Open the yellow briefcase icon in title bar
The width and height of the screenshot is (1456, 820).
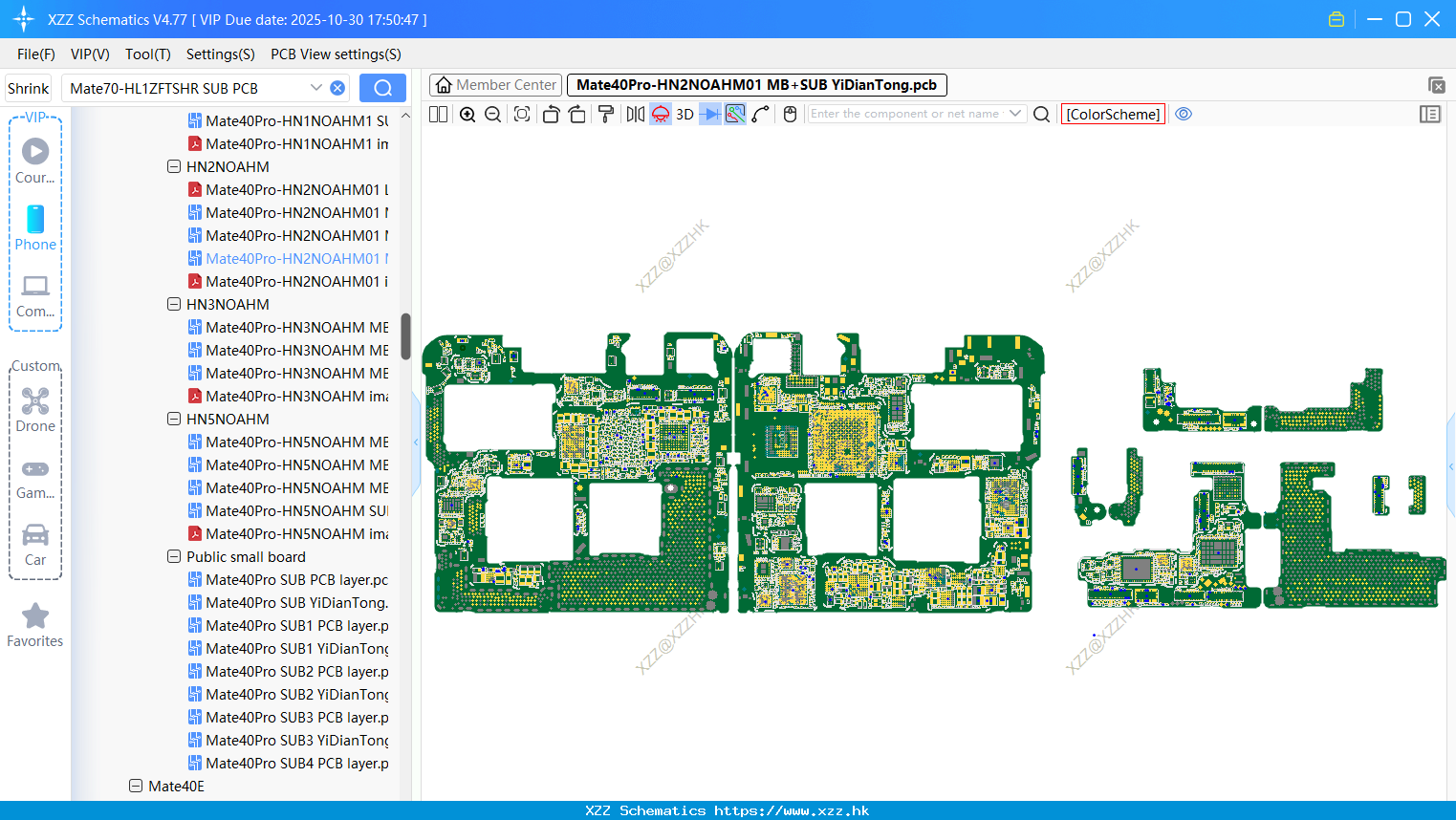point(1336,19)
